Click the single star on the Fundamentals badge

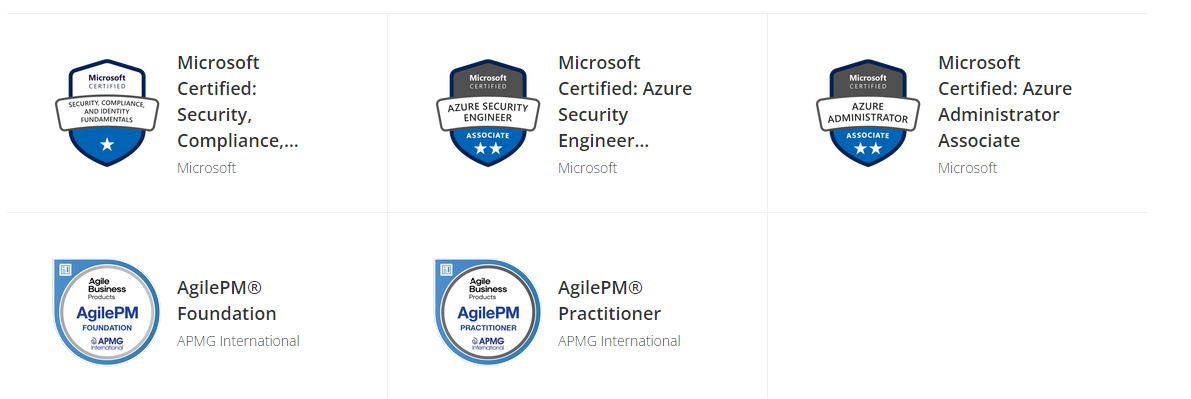[107, 144]
